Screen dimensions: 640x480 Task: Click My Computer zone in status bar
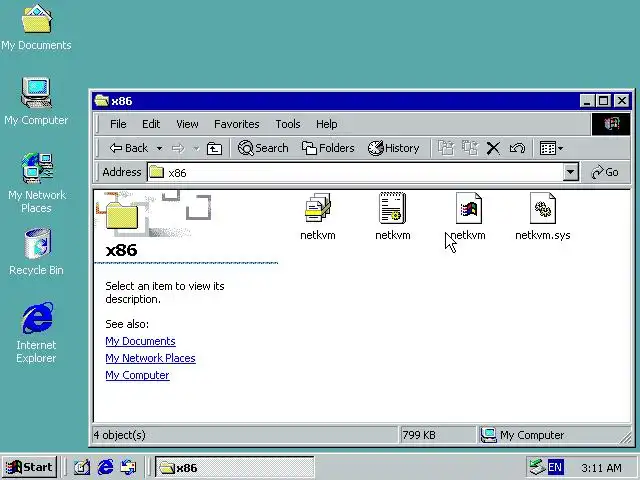pyautogui.click(x=555, y=435)
